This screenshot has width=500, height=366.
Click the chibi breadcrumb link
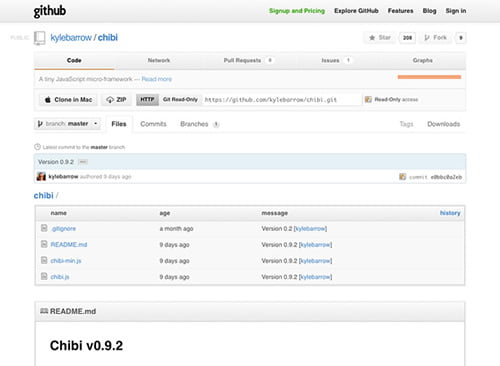click(43, 196)
